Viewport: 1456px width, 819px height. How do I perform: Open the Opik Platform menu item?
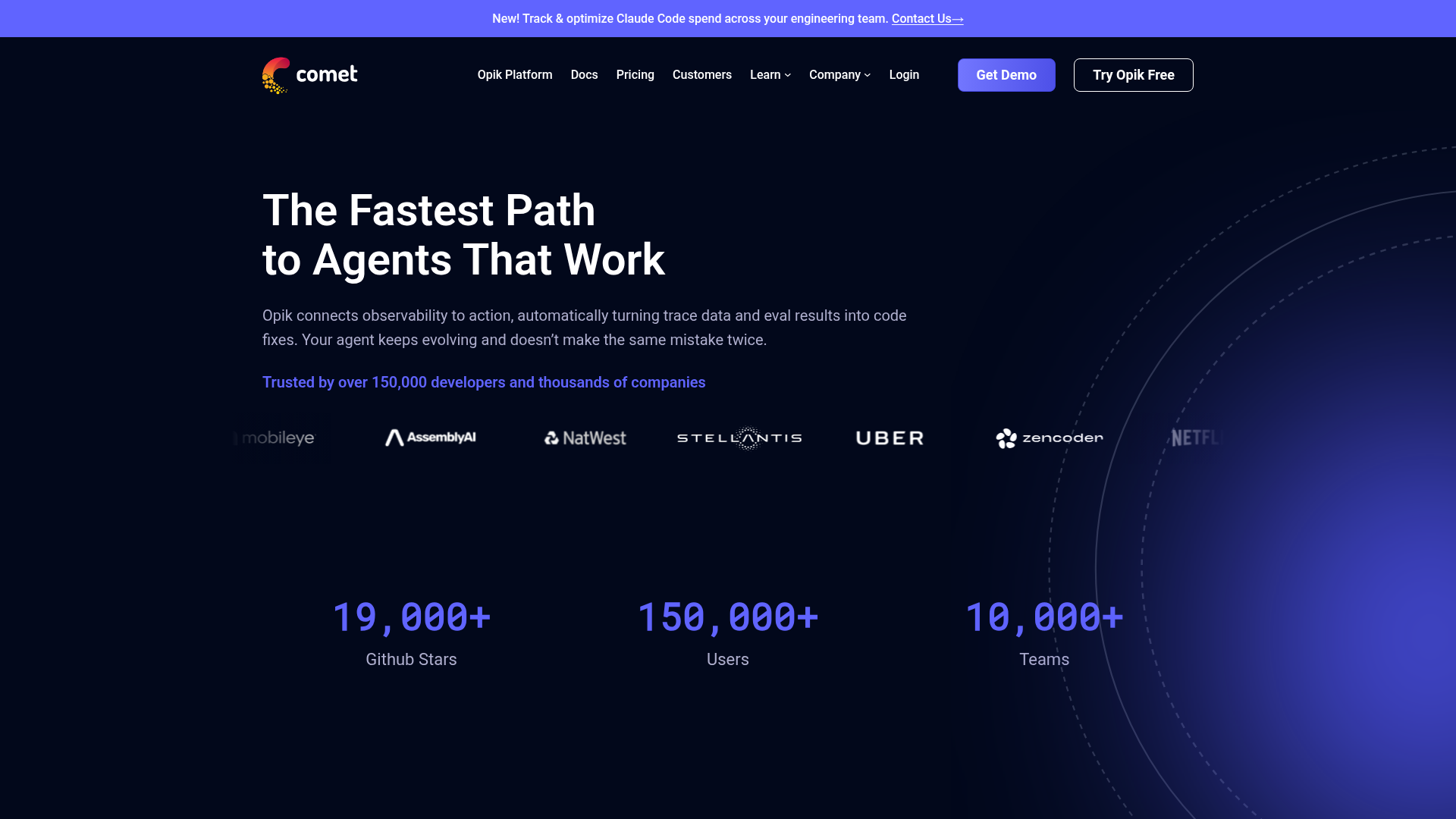pyautogui.click(x=514, y=75)
